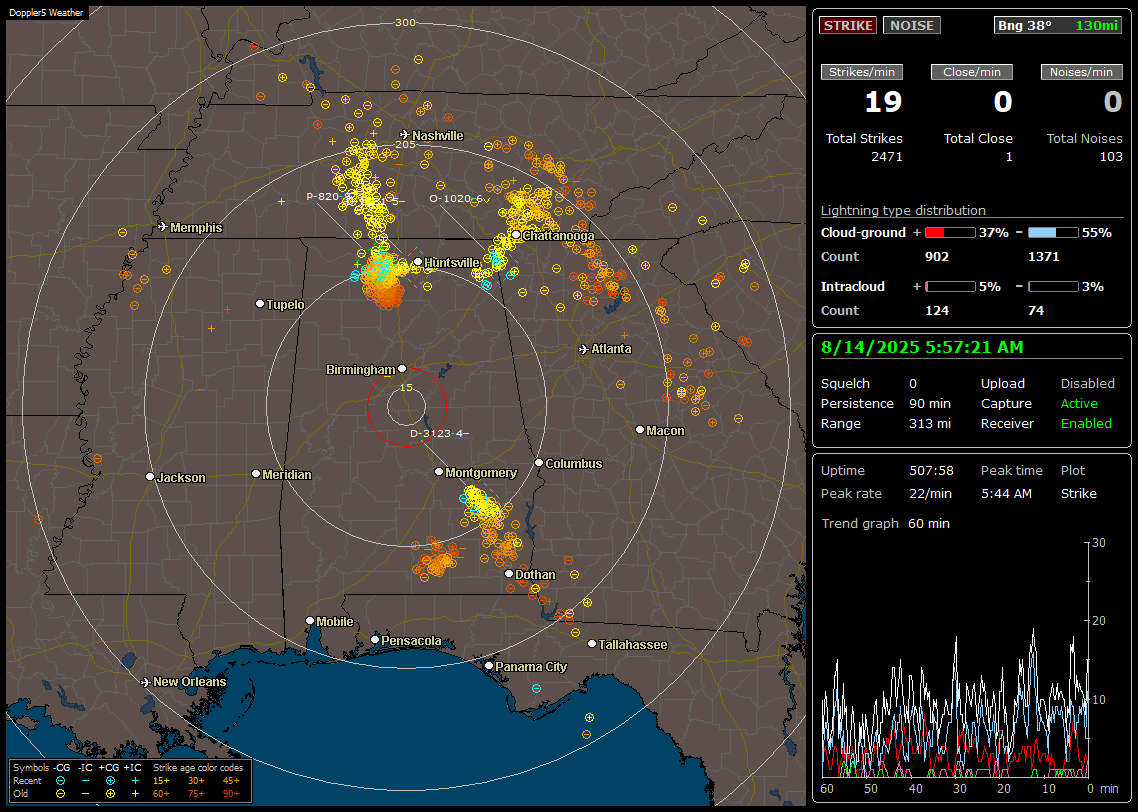Click the cyan Recent -CG legend symbol
The width and height of the screenshot is (1138, 812).
[x=61, y=781]
